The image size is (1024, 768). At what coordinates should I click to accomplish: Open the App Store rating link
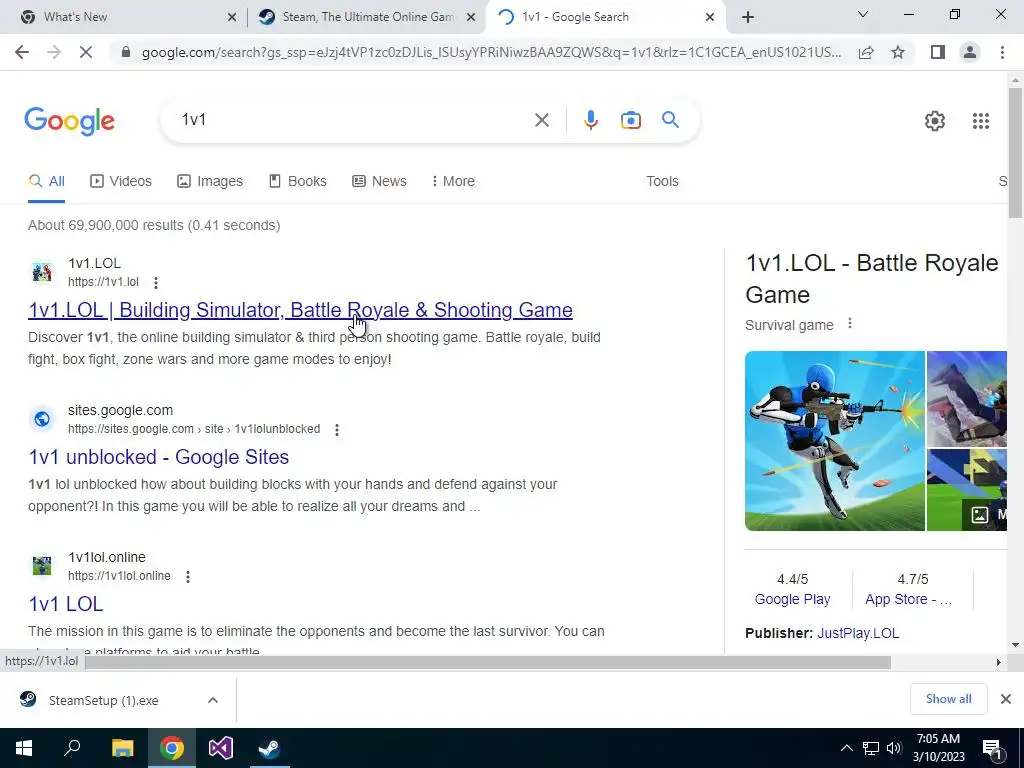pyautogui.click(x=908, y=599)
